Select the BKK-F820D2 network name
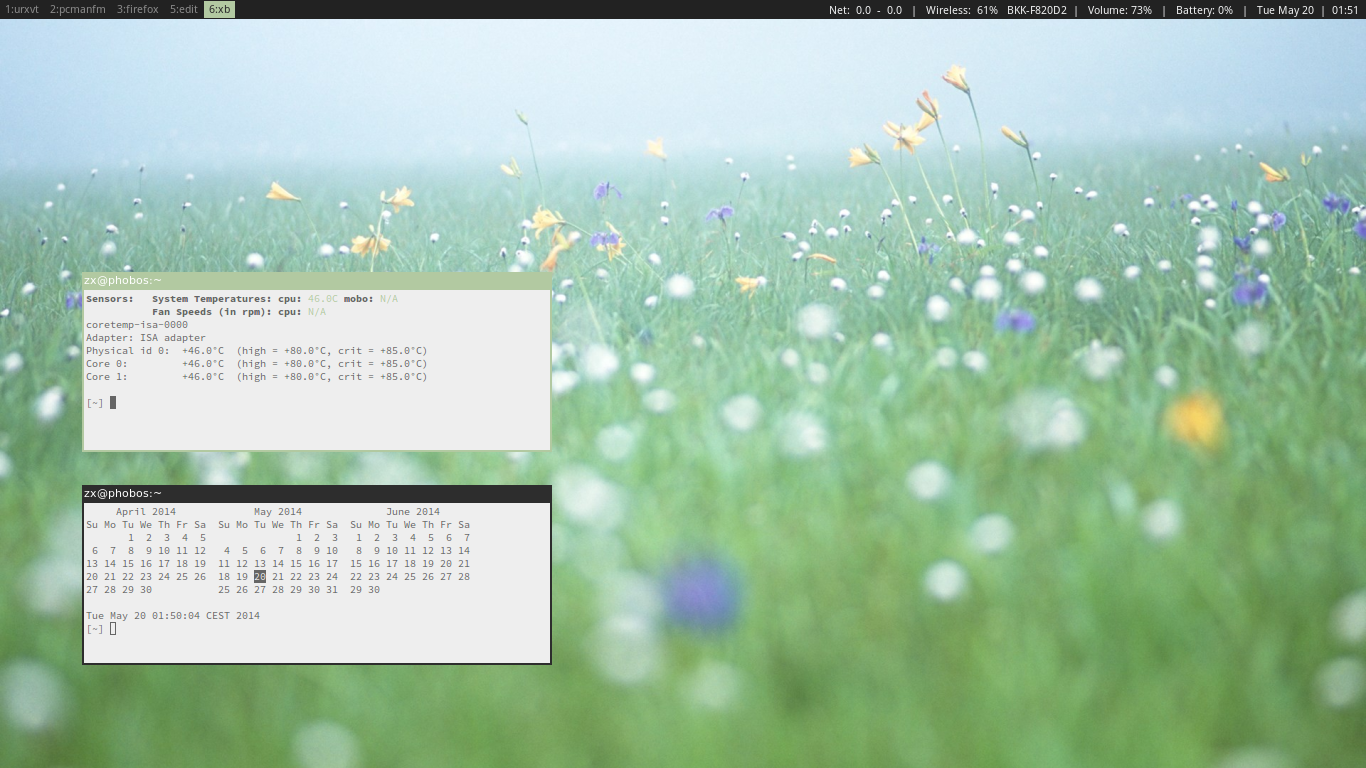Viewport: 1366px width, 768px height. [1037, 10]
